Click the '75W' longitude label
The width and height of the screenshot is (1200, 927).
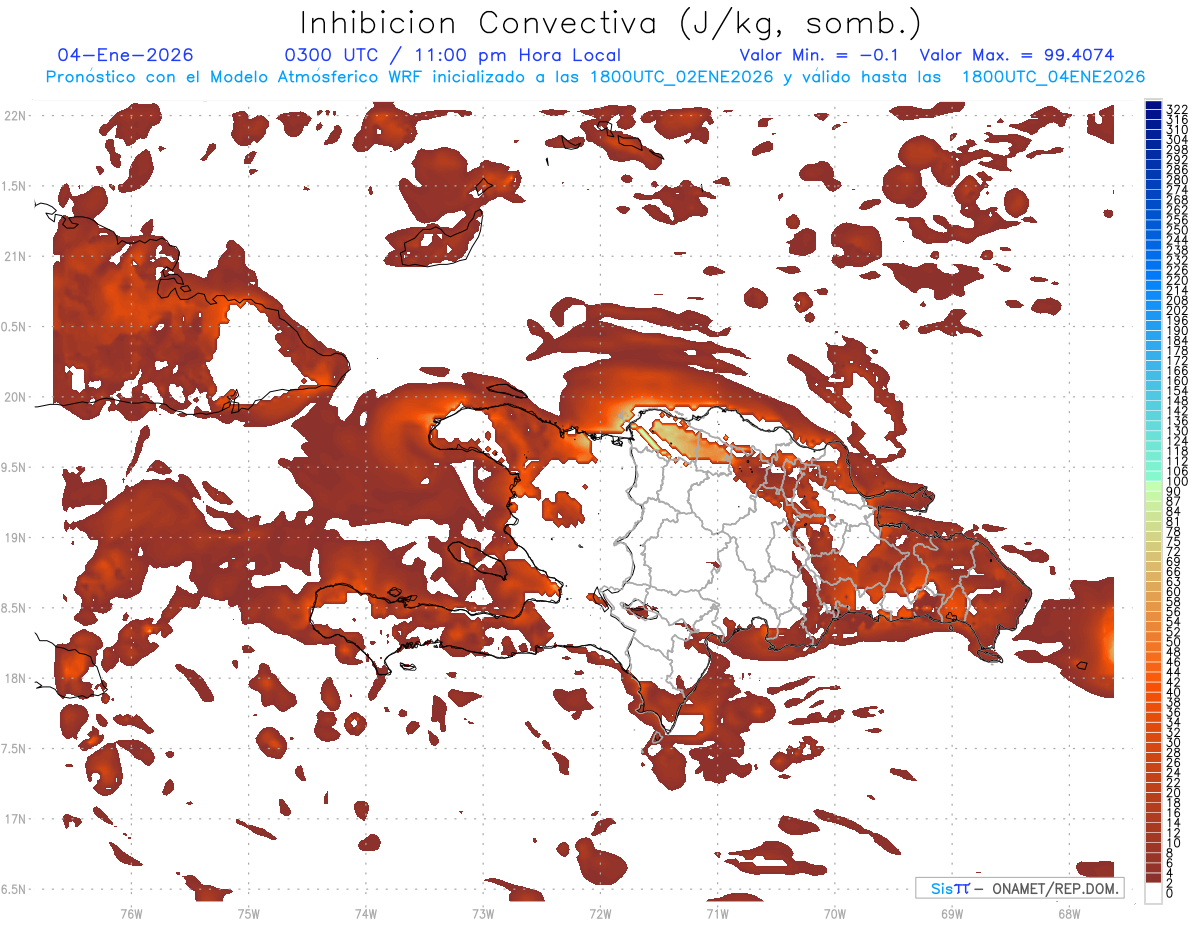click(x=249, y=913)
